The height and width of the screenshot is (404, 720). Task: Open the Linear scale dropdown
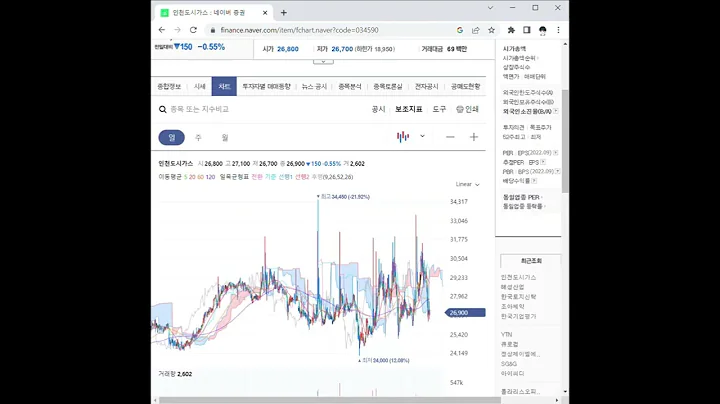click(x=467, y=184)
